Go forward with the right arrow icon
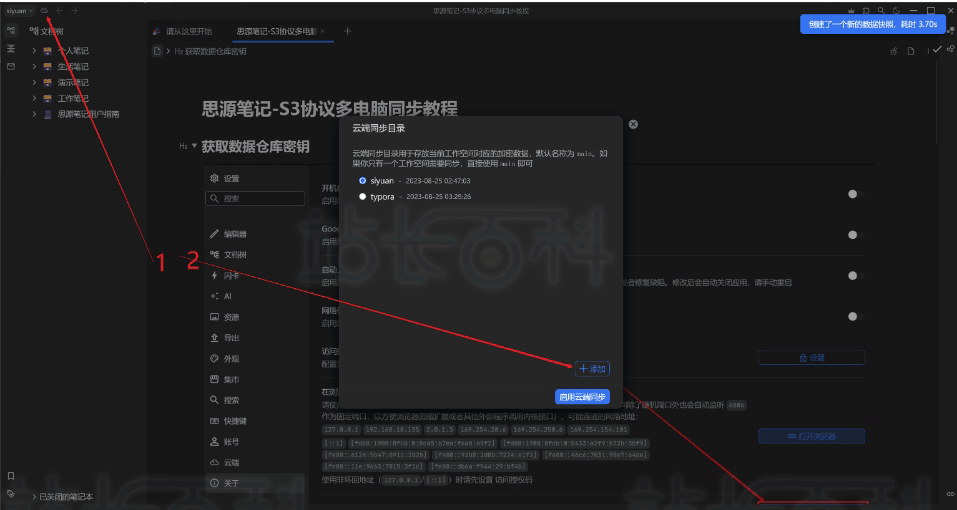 (x=74, y=11)
